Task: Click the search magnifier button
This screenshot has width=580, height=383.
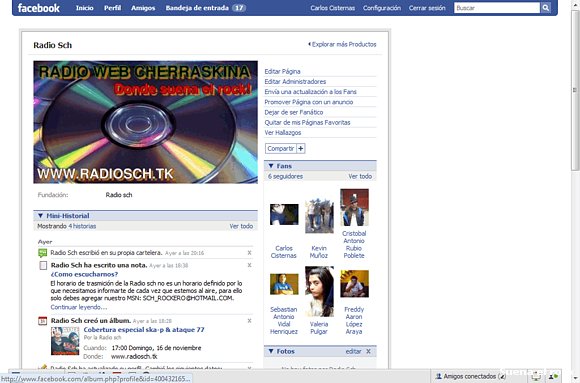Action: (546, 8)
